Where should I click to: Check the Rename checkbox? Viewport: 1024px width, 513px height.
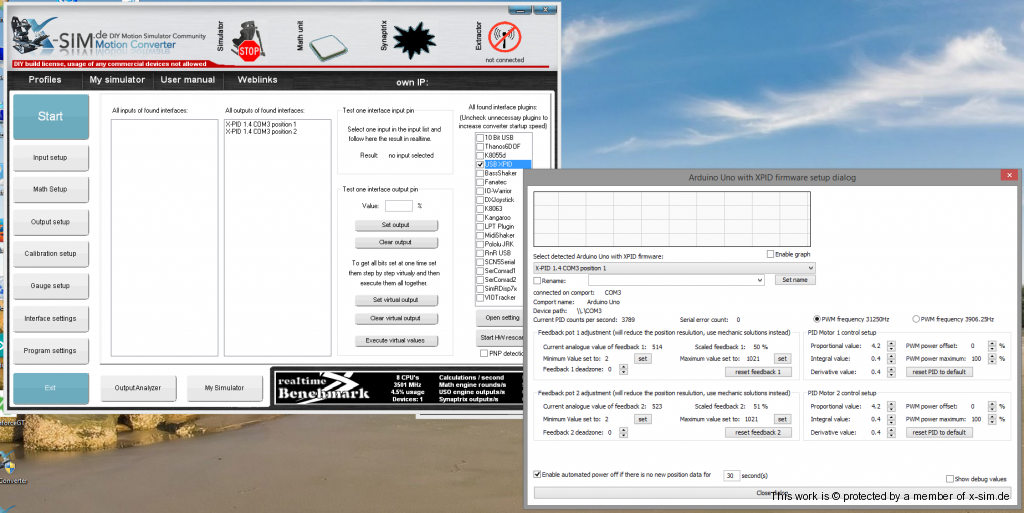537,281
